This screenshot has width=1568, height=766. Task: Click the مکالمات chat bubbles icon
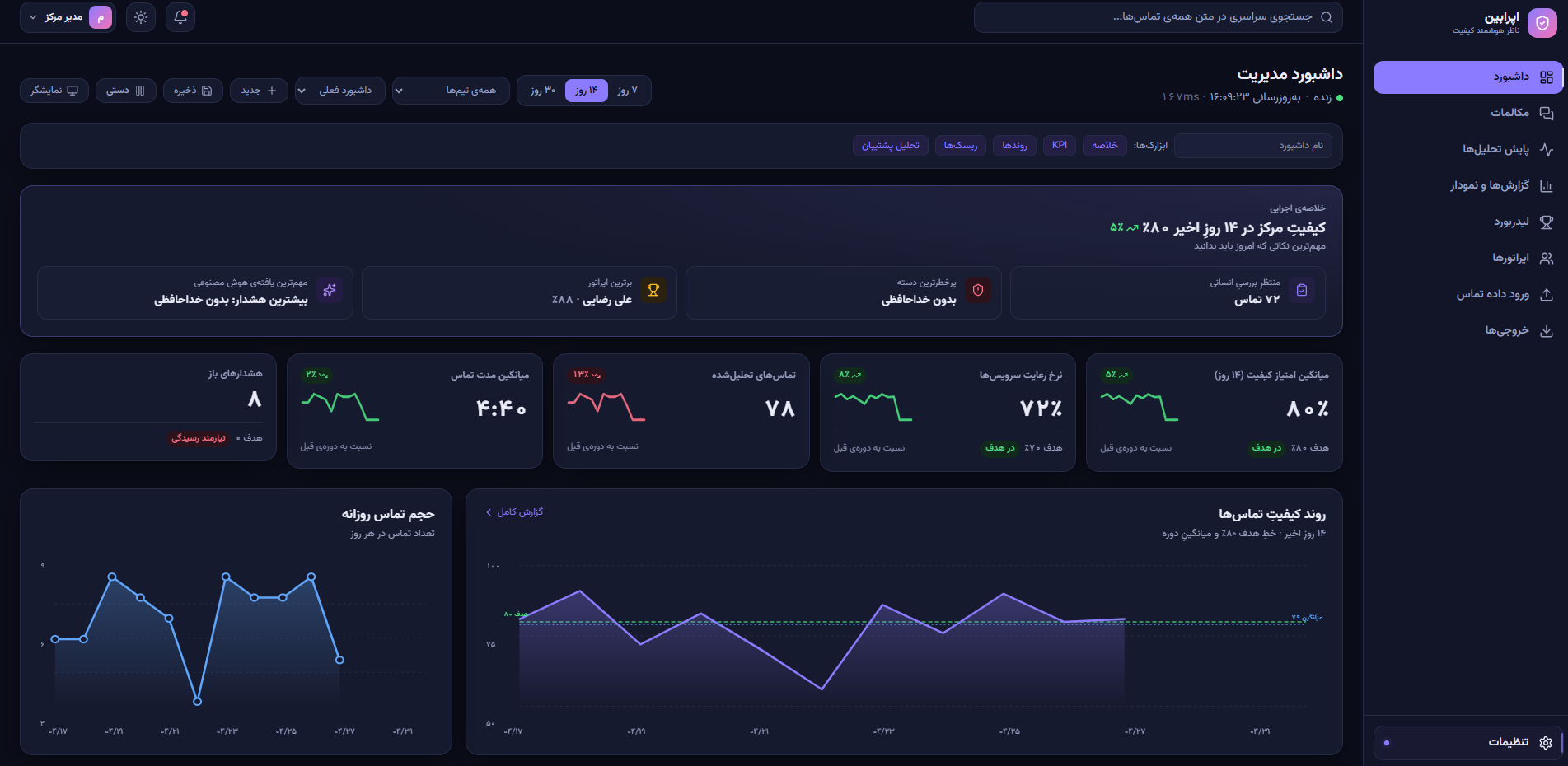pos(1546,113)
